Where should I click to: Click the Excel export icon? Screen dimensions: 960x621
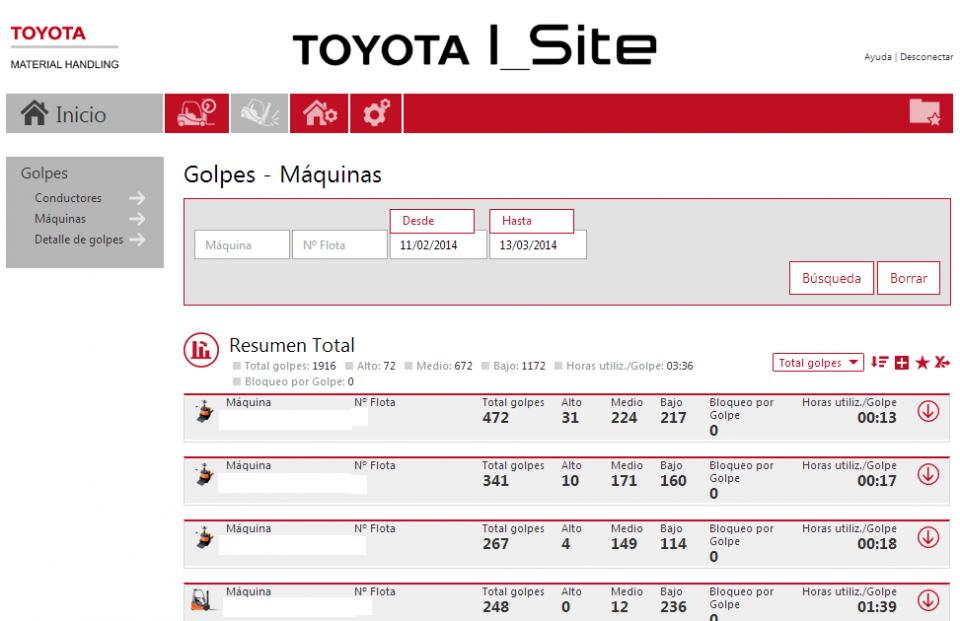click(x=942, y=363)
